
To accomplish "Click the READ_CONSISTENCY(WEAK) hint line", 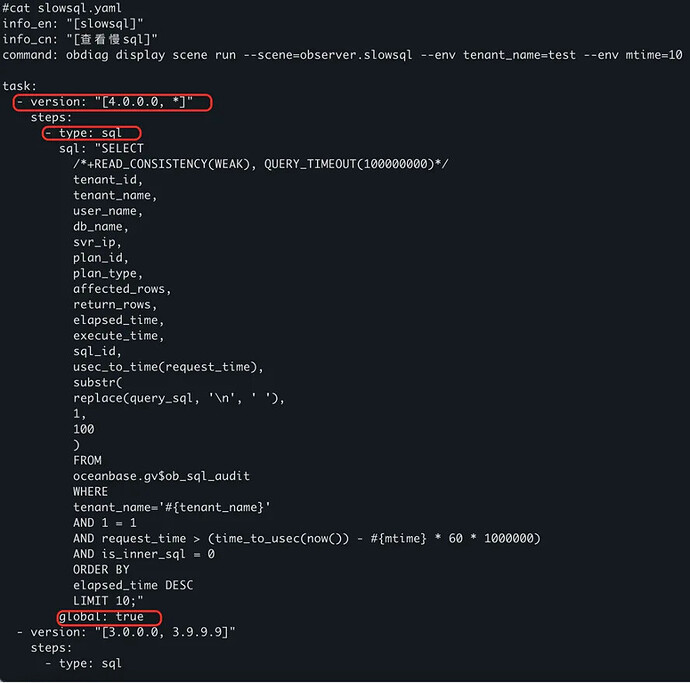I will pyautogui.click(x=261, y=164).
